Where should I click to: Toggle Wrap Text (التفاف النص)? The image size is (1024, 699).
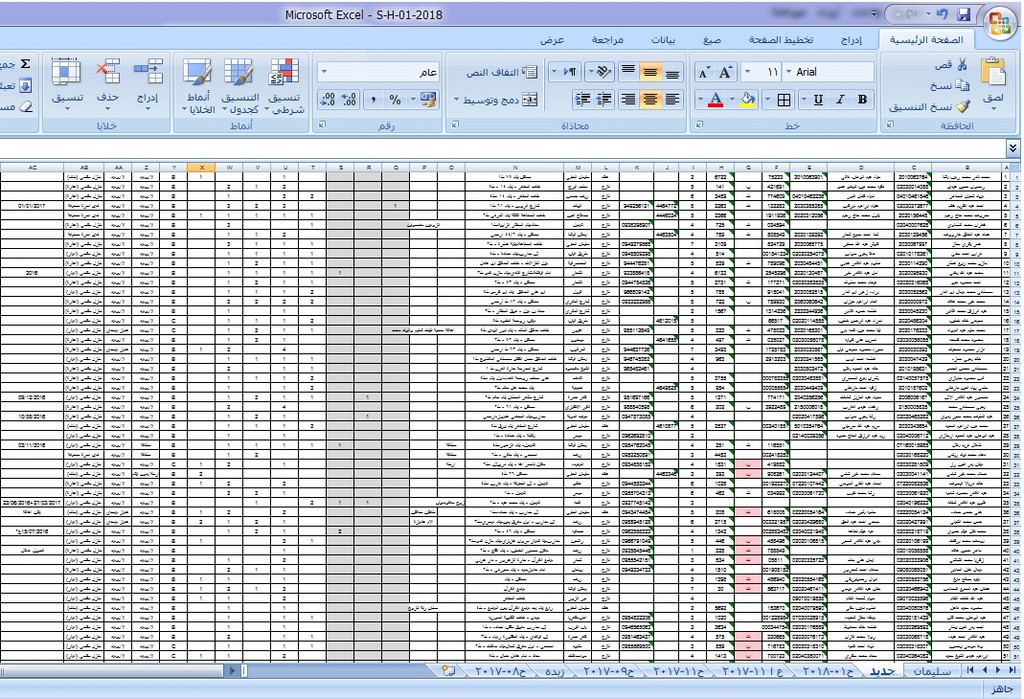pyautogui.click(x=502, y=72)
